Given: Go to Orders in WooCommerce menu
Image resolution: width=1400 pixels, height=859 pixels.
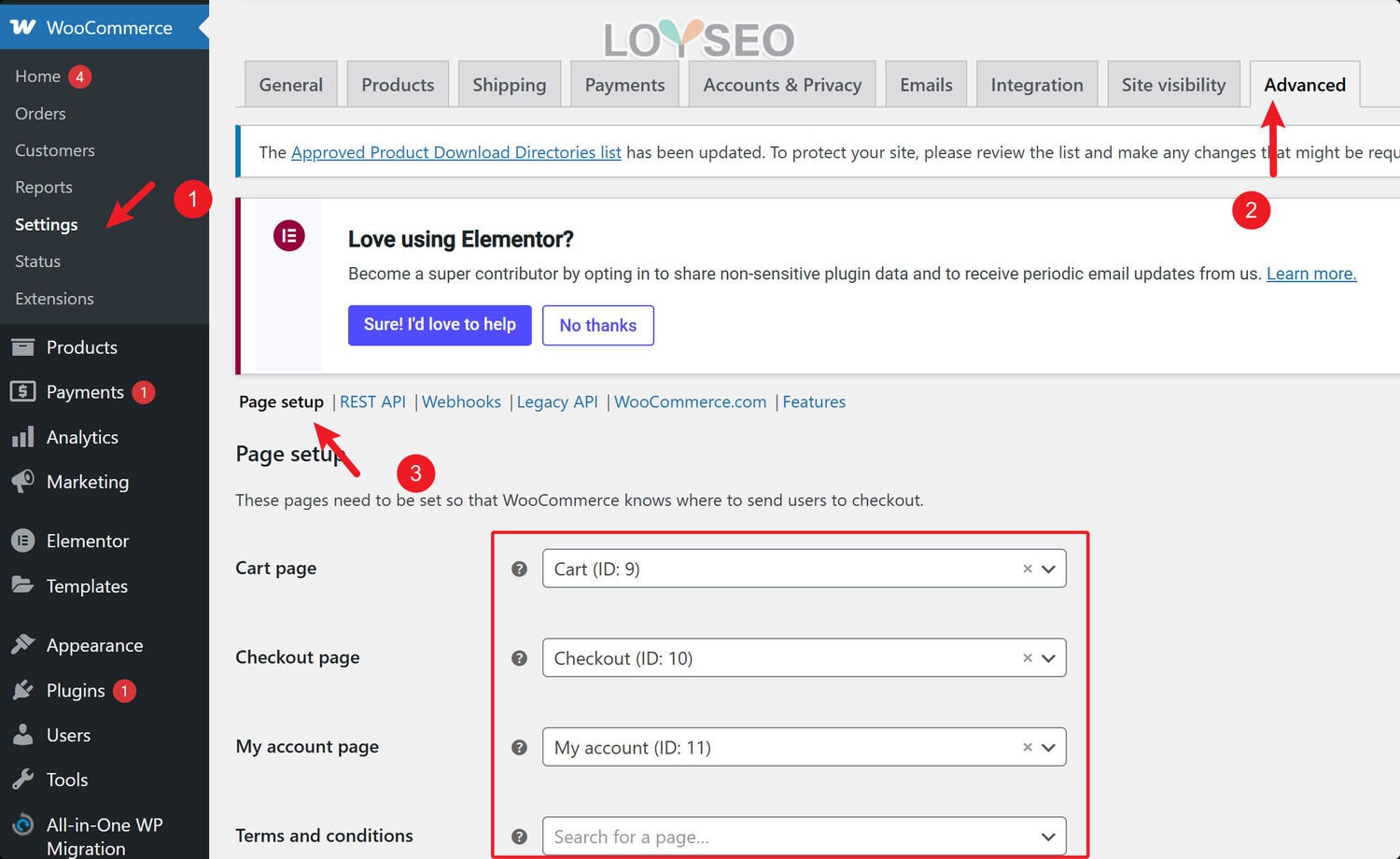Looking at the screenshot, I should pyautogui.click(x=40, y=113).
